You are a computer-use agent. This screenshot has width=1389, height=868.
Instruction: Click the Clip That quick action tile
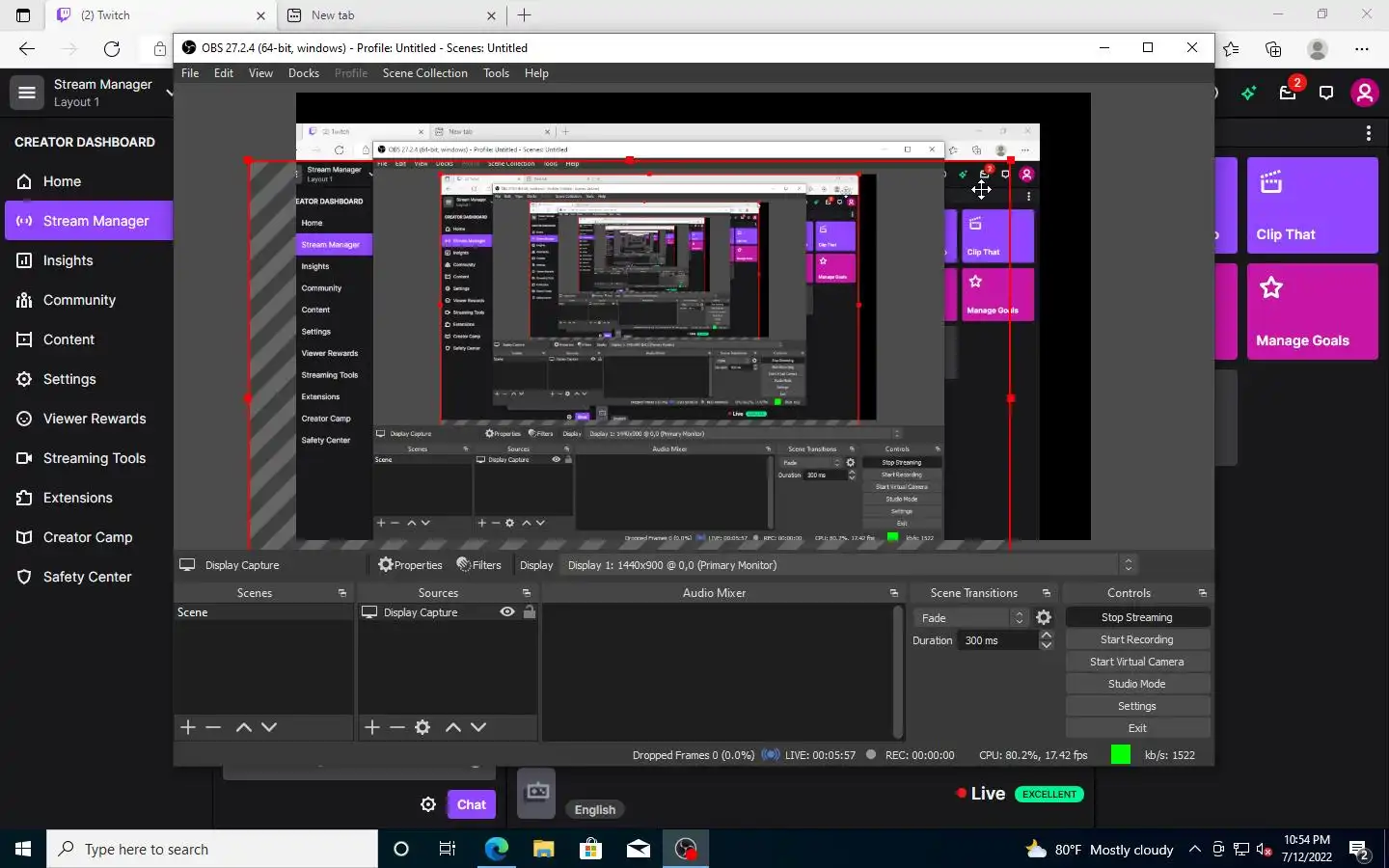pyautogui.click(x=1312, y=205)
